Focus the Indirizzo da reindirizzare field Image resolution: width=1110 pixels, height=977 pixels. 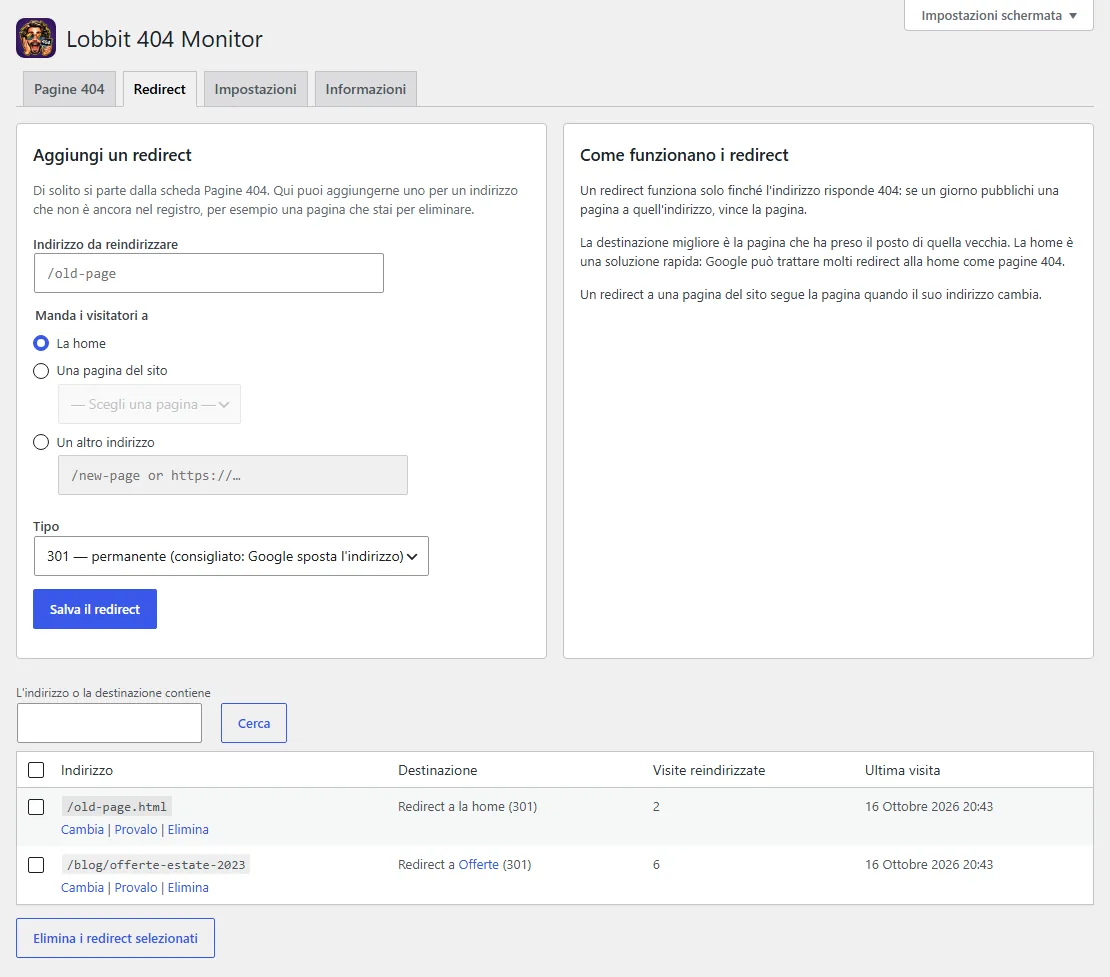(x=209, y=273)
